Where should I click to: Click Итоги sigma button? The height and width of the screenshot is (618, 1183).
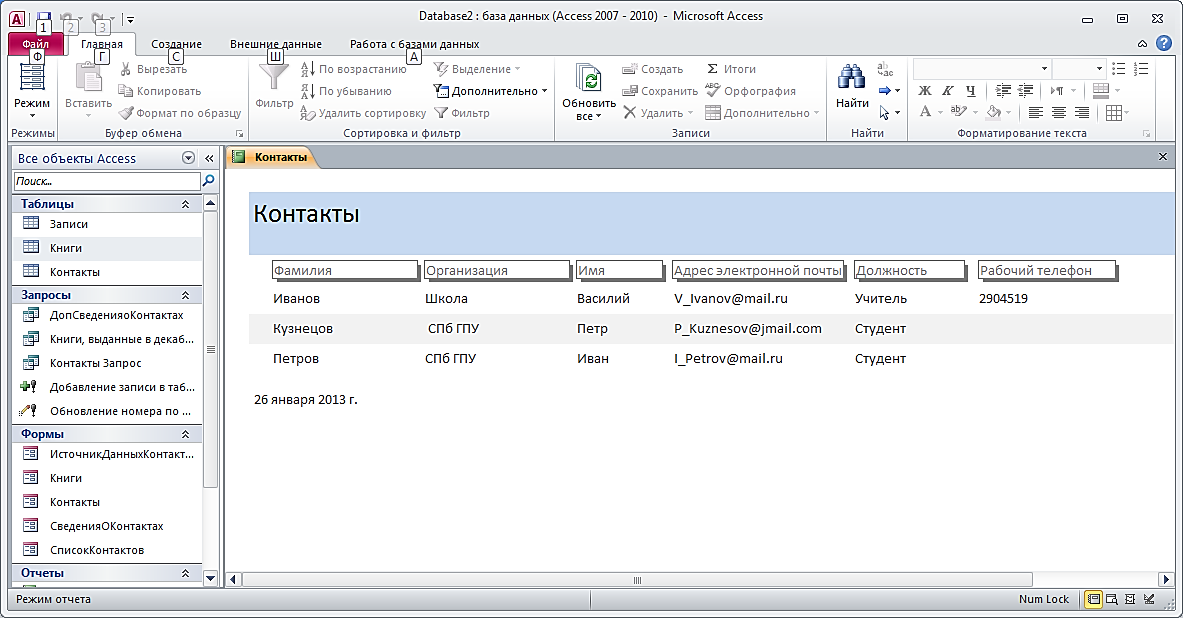(x=730, y=69)
